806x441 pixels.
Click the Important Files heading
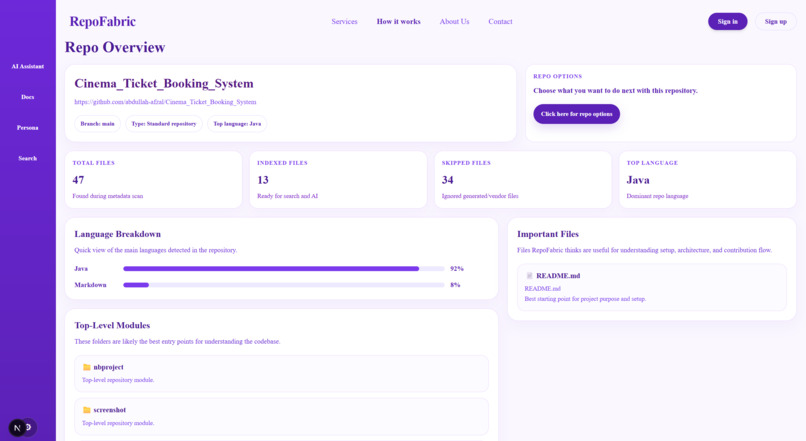click(548, 234)
